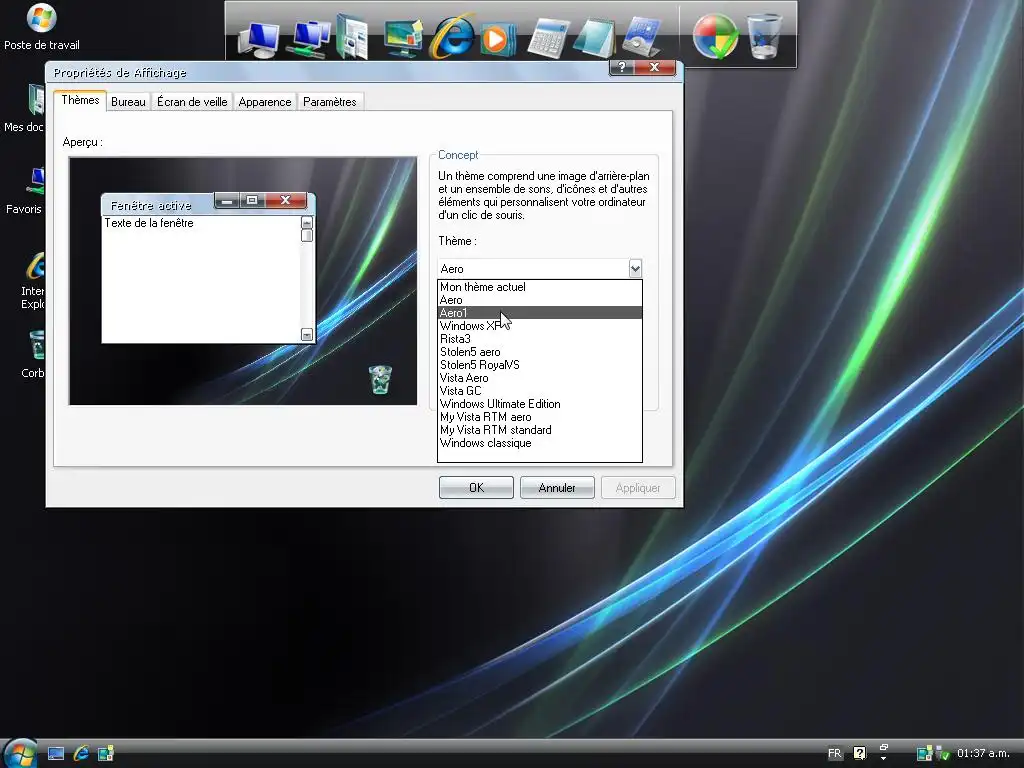Select the Aero theme in list

[x=539, y=300]
